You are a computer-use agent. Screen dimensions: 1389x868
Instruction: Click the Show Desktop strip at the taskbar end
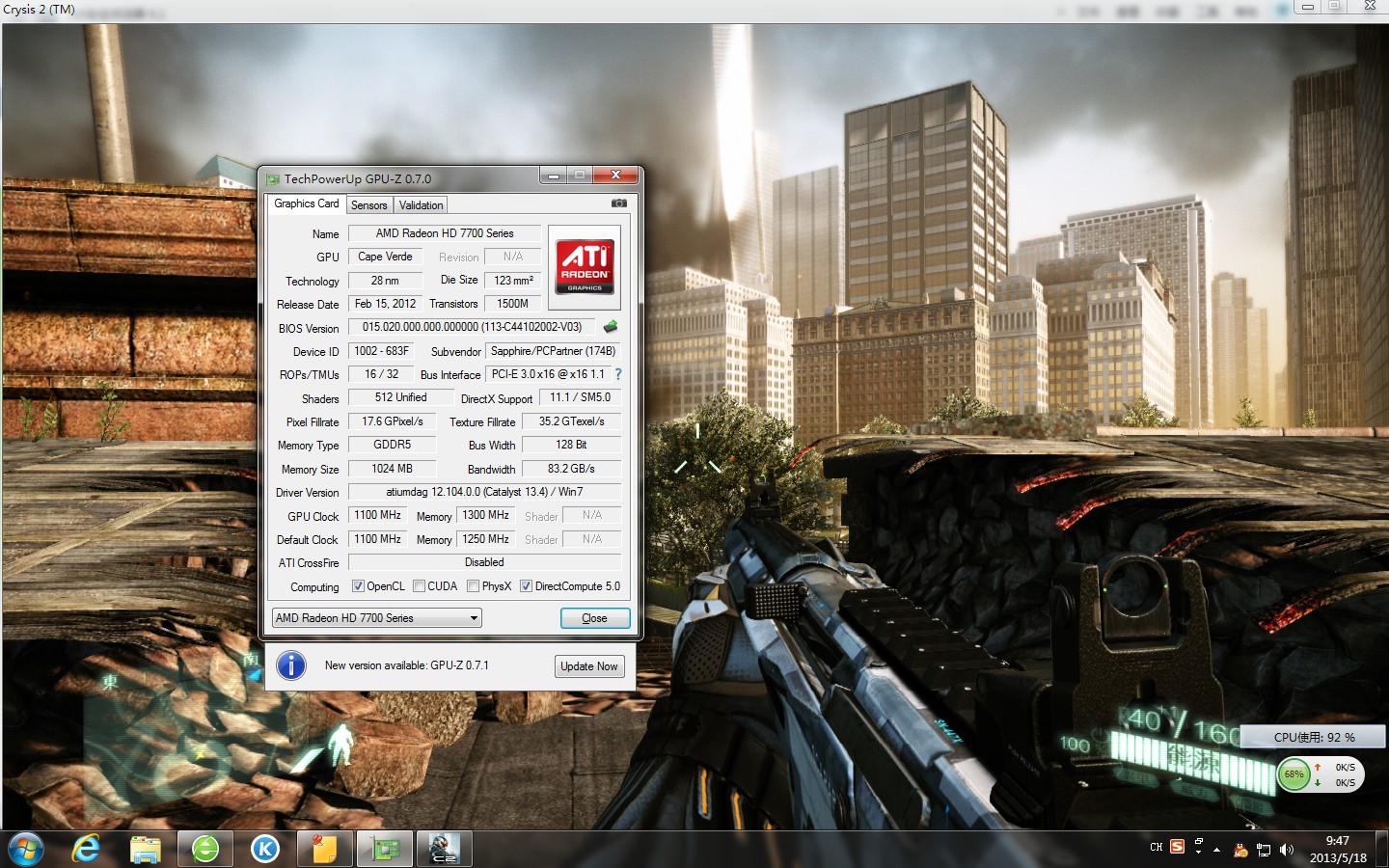tap(1382, 850)
